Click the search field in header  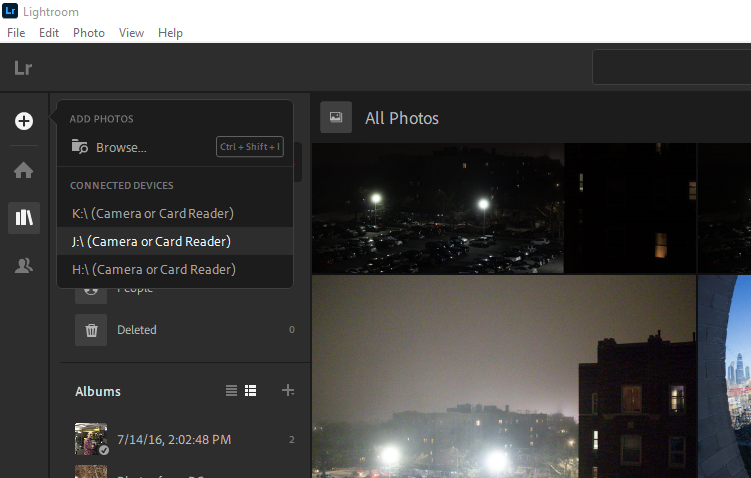click(x=670, y=68)
